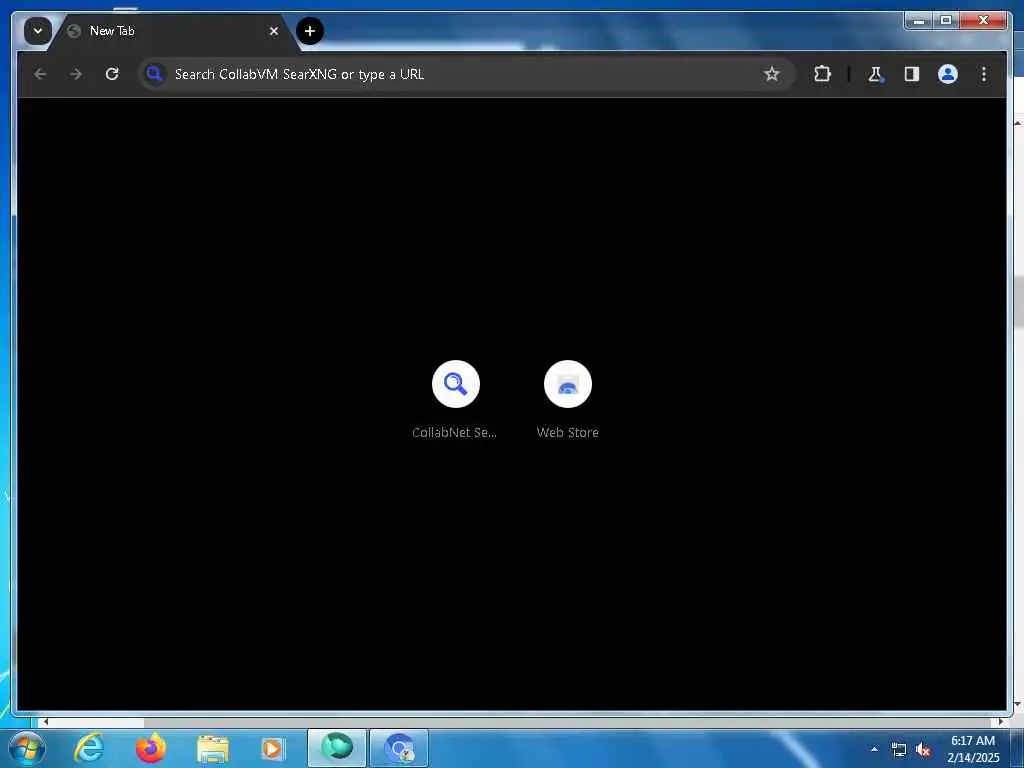This screenshot has width=1024, height=768.
Task: Open the profile avatar menu
Action: [x=948, y=74]
